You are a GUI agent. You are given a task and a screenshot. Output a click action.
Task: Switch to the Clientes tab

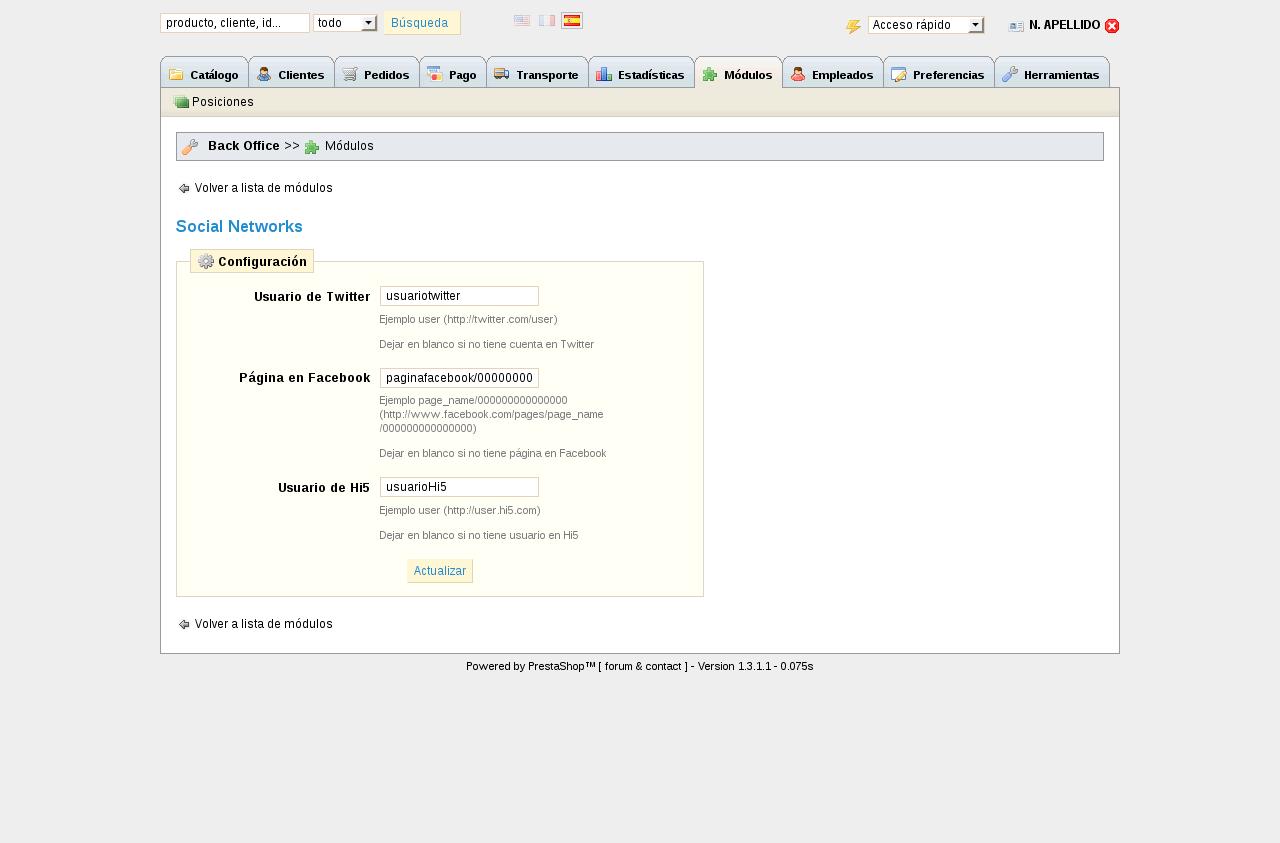(291, 73)
